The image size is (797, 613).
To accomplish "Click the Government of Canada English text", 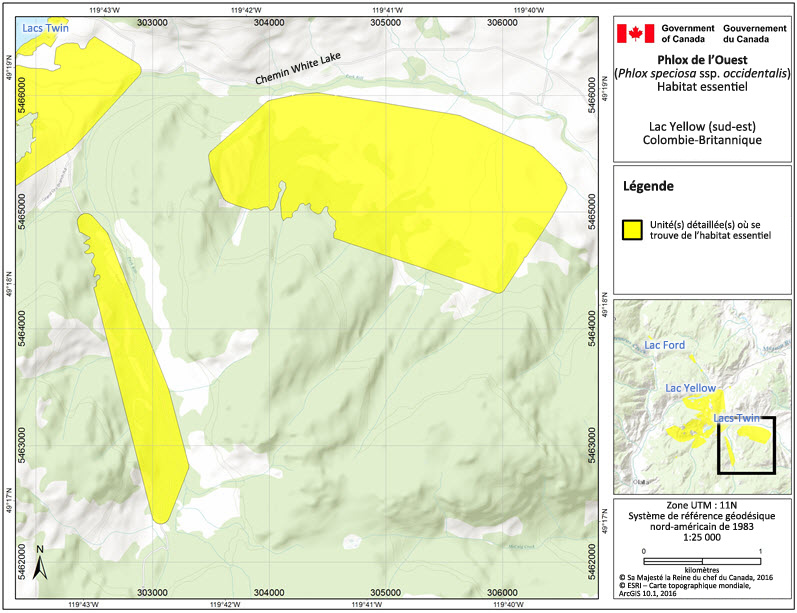I will (x=688, y=34).
